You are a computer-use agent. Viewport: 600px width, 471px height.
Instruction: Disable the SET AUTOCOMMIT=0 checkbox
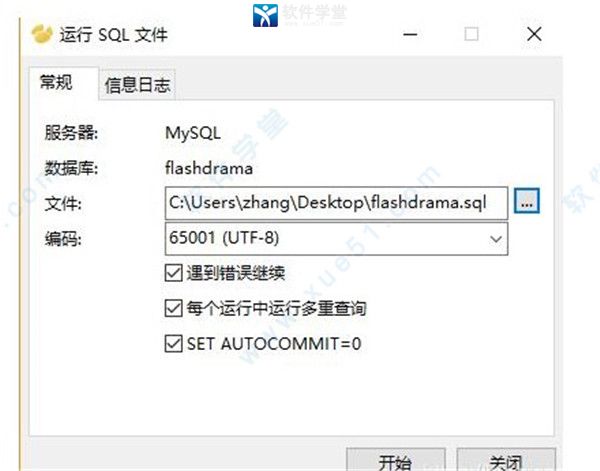(x=173, y=343)
